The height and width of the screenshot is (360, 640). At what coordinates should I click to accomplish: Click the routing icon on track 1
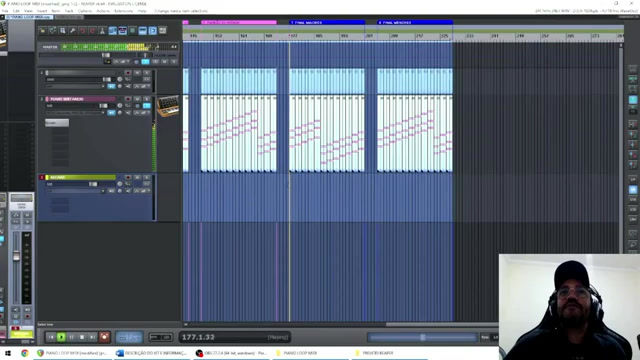[128, 79]
